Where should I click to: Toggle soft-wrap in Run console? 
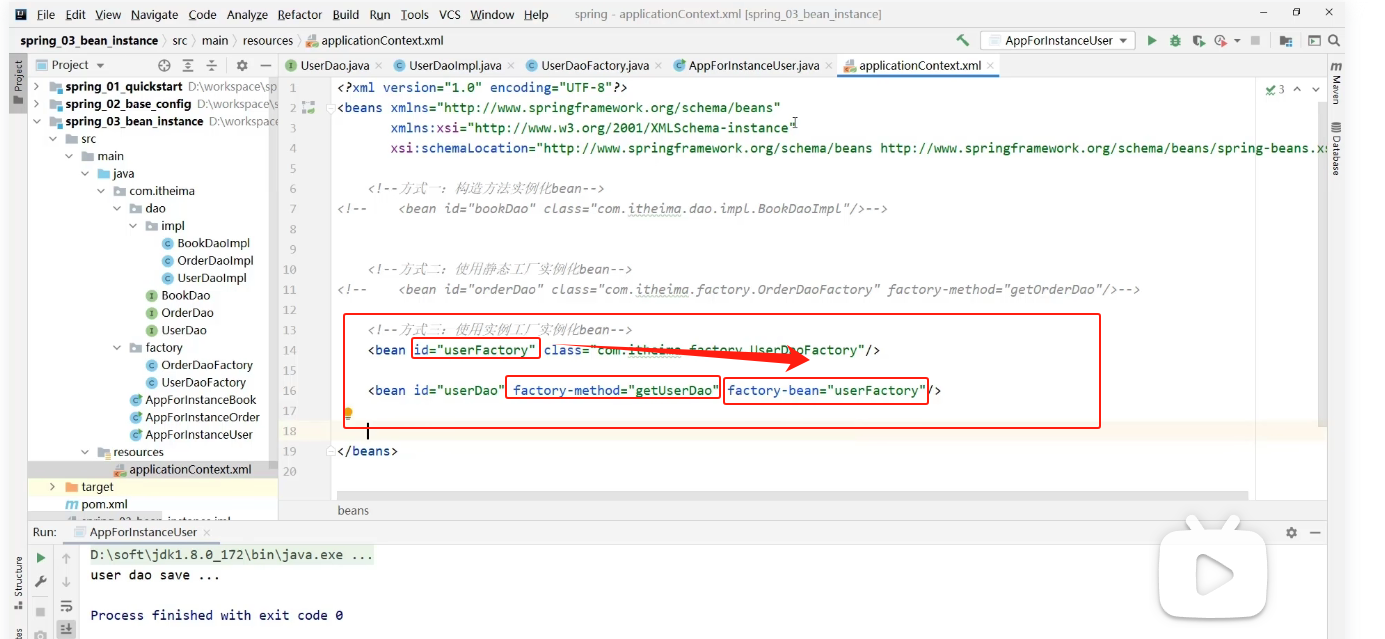point(66,606)
